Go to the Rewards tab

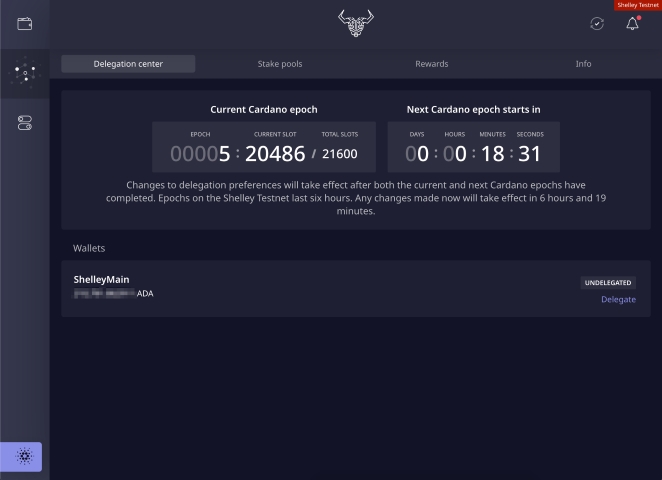[x=431, y=64]
